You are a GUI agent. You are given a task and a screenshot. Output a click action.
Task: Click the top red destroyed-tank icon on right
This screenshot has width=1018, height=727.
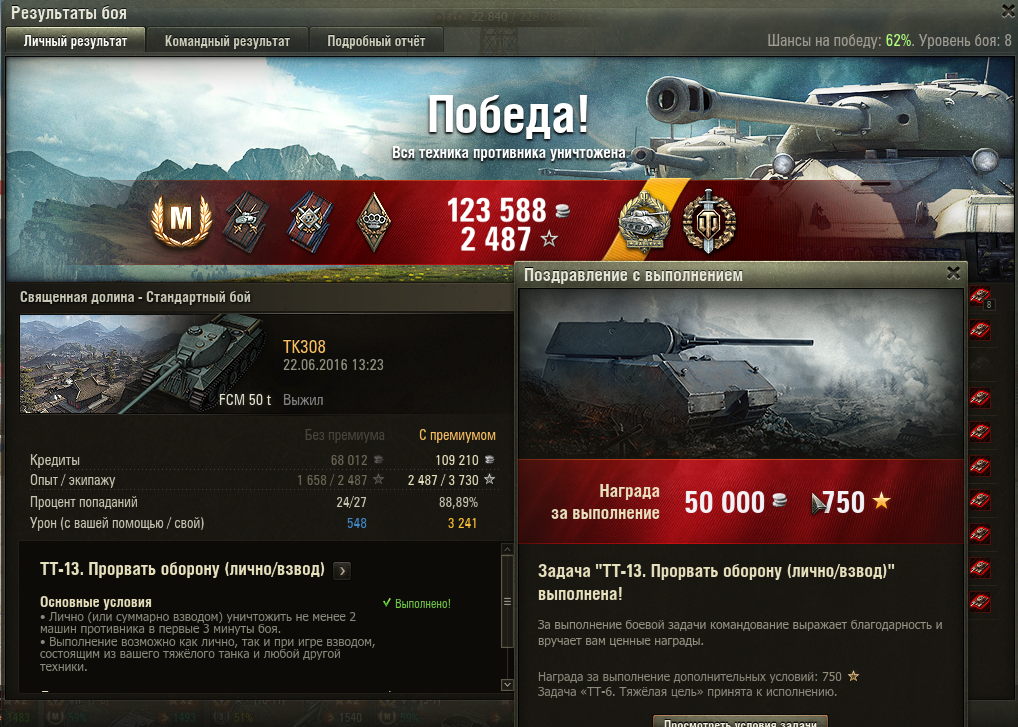click(980, 296)
